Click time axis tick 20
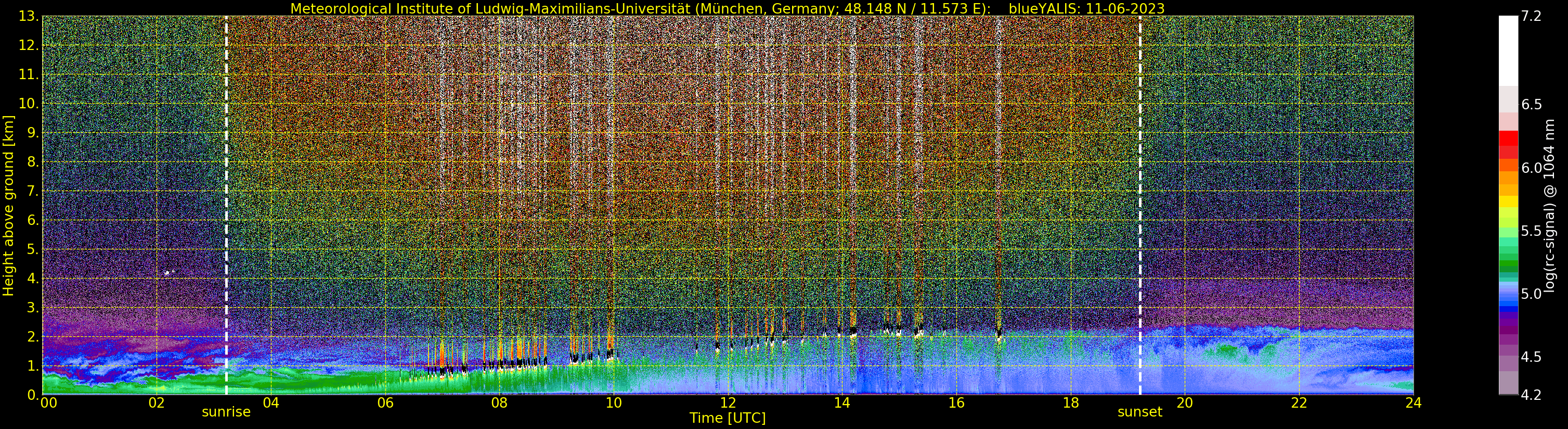1568x429 pixels. (1185, 403)
